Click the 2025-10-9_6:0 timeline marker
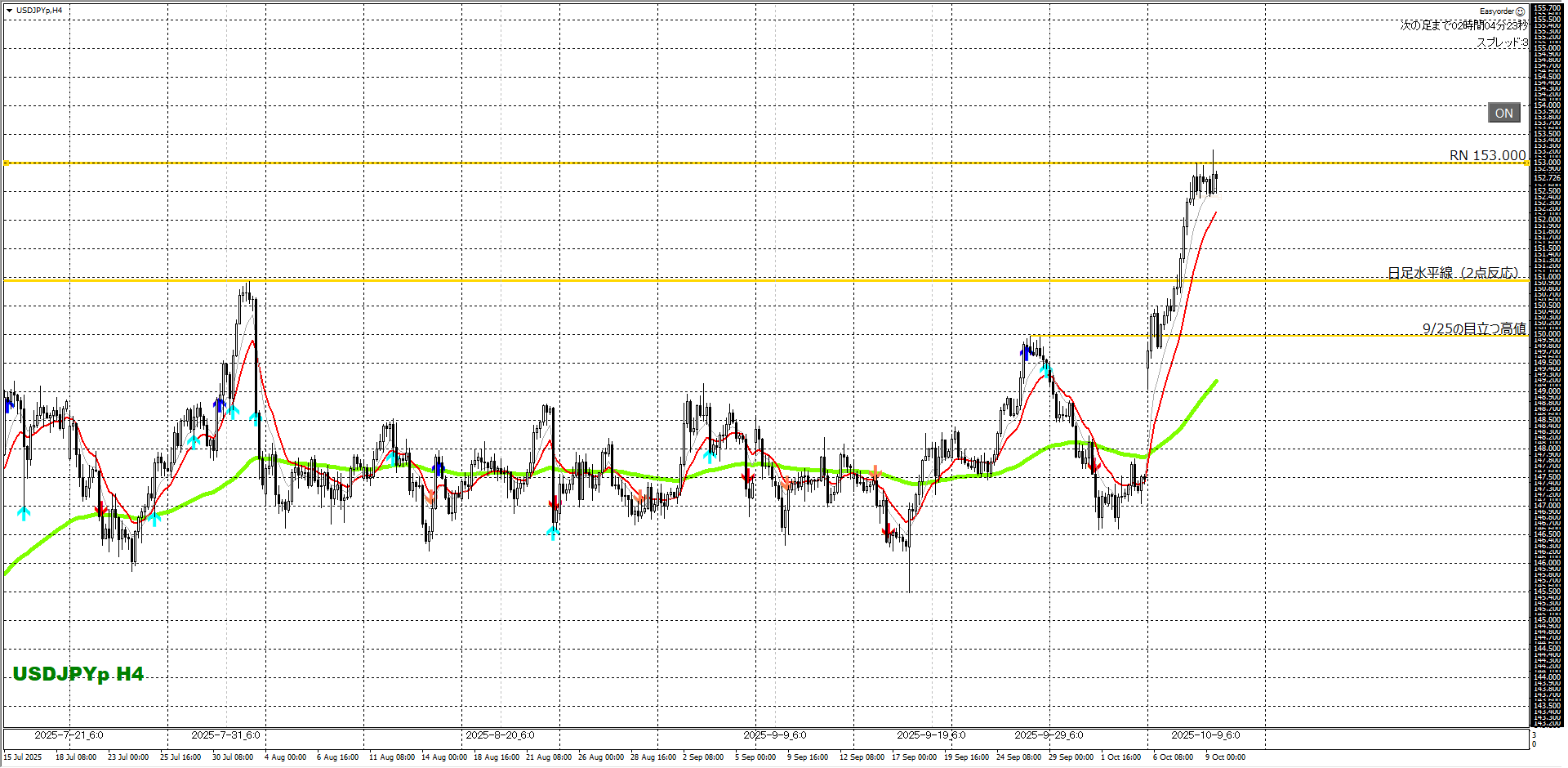Screen dimensions: 1568x768 click(x=1205, y=735)
